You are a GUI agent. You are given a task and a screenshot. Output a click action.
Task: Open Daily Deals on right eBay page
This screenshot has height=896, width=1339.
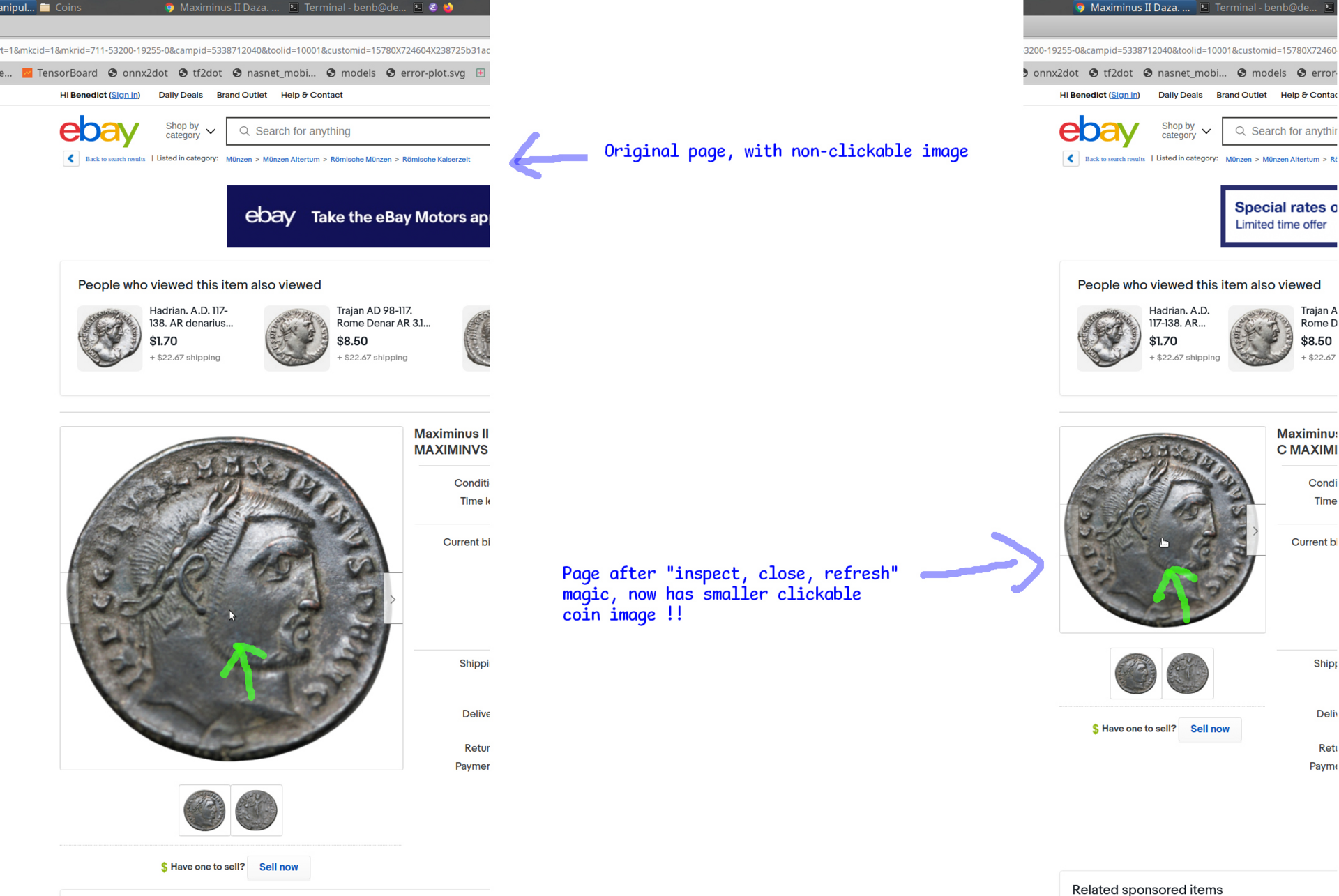click(1181, 95)
